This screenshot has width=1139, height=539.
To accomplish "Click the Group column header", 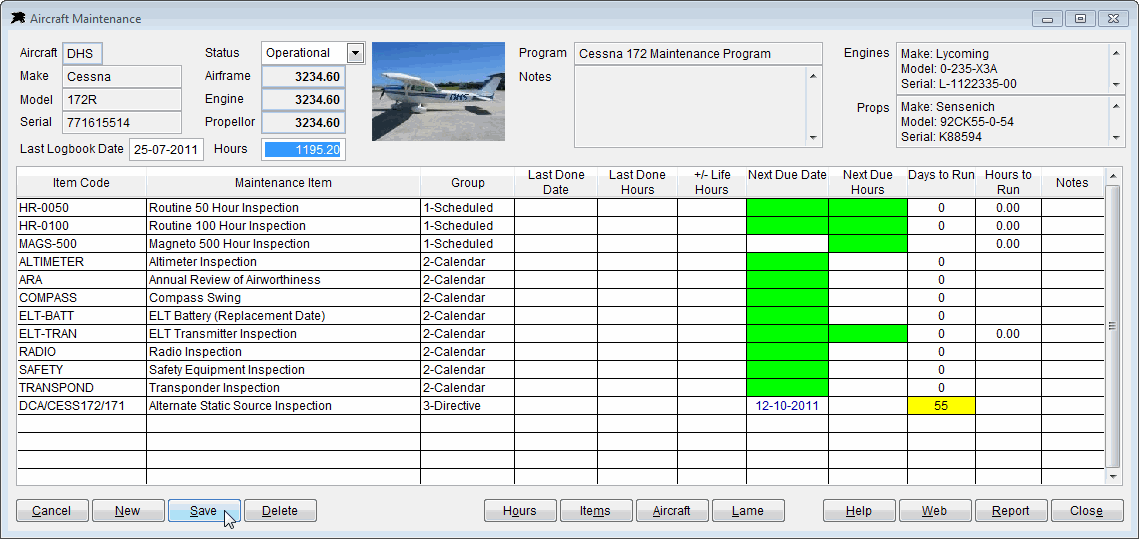I will (x=468, y=183).
